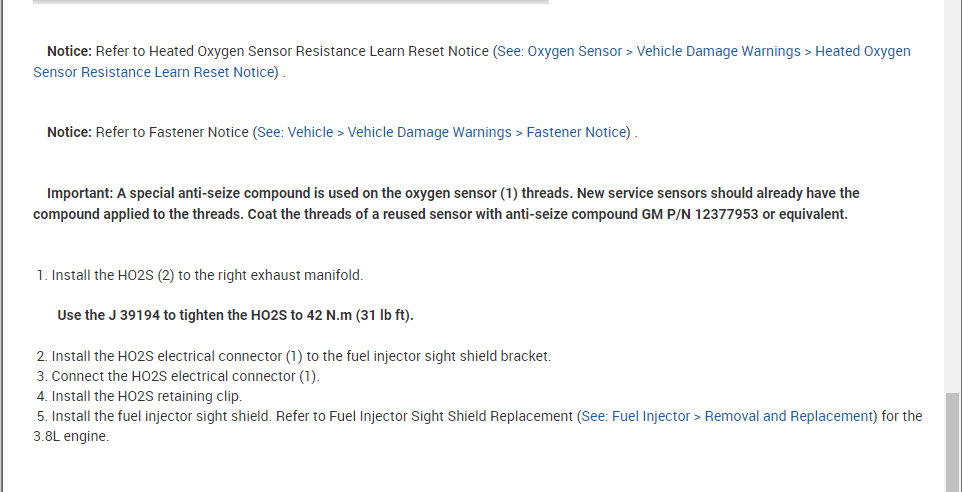Click the scrollbar track above the thumb
The width and height of the screenshot is (962, 492).
953,200
